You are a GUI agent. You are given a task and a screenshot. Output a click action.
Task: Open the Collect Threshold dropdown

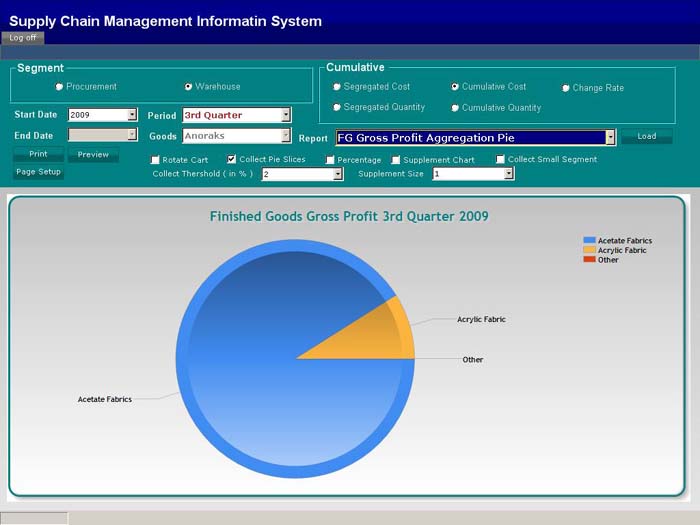(x=338, y=174)
